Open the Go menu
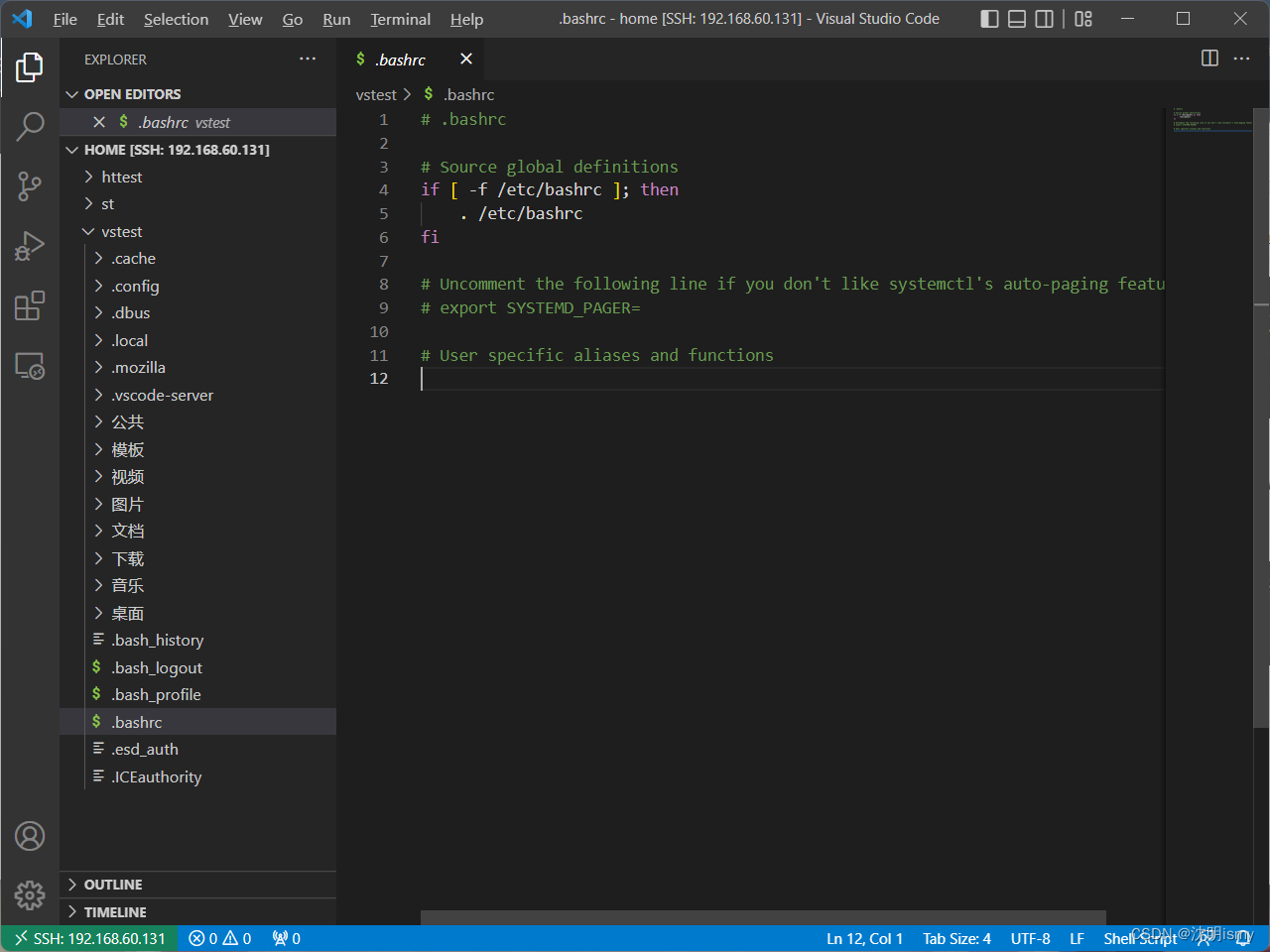Viewport: 1270px width, 952px height. pyautogui.click(x=293, y=19)
